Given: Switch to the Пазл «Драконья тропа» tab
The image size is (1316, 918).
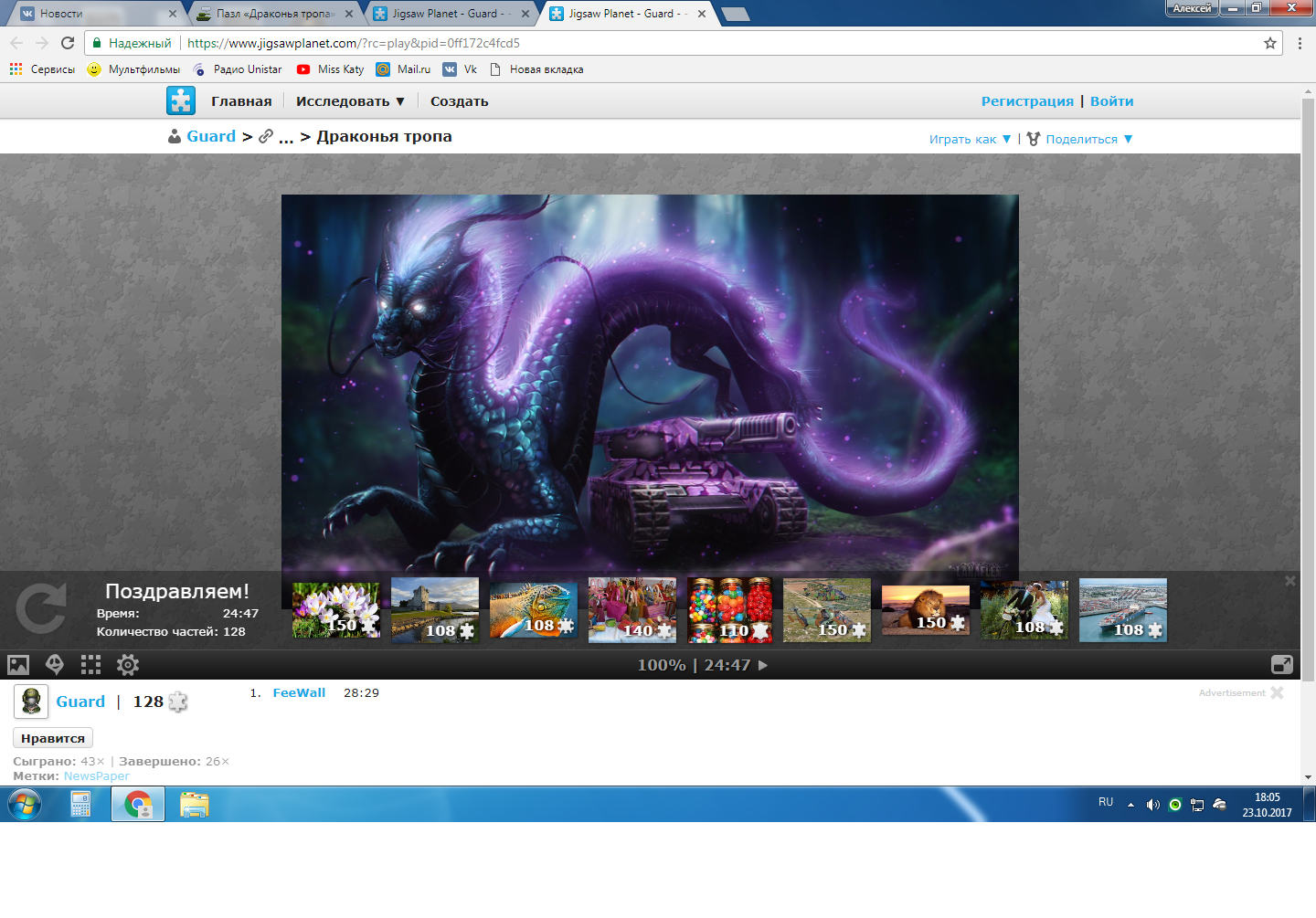Looking at the screenshot, I should click(x=274, y=14).
